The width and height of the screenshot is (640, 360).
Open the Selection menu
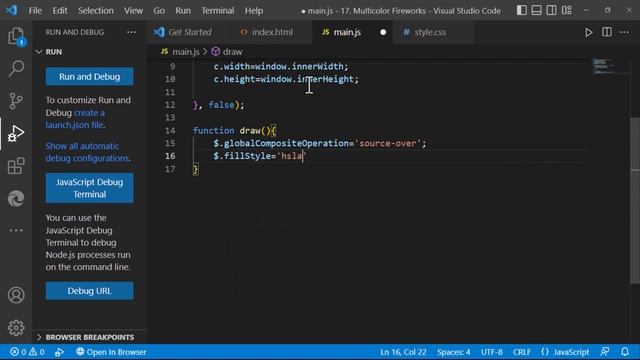click(96, 11)
